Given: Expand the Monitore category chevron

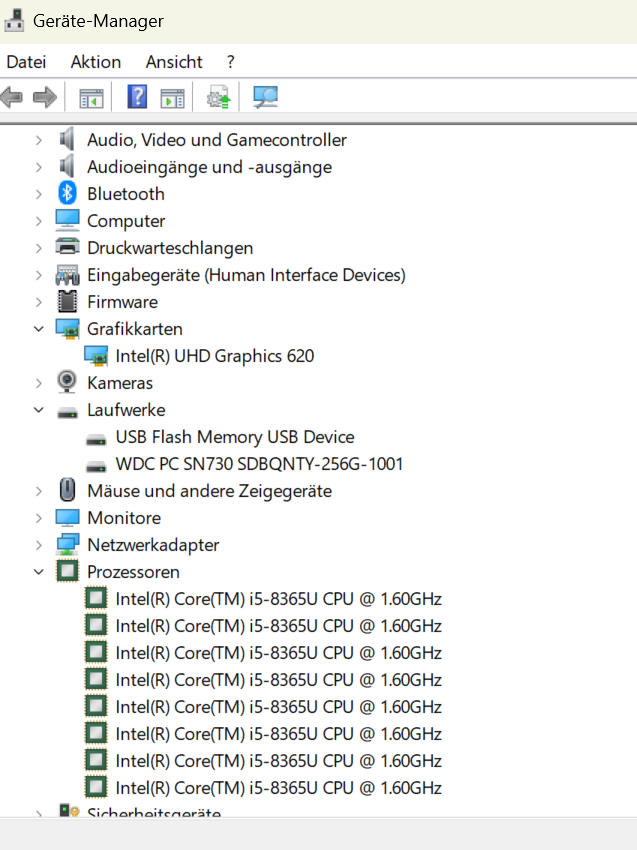Looking at the screenshot, I should 38,518.
